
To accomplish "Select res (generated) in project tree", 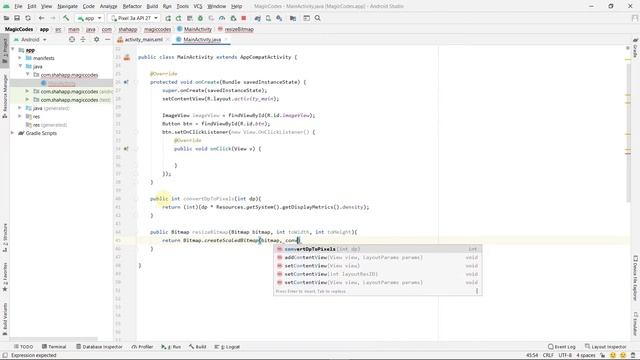I will (46, 125).
